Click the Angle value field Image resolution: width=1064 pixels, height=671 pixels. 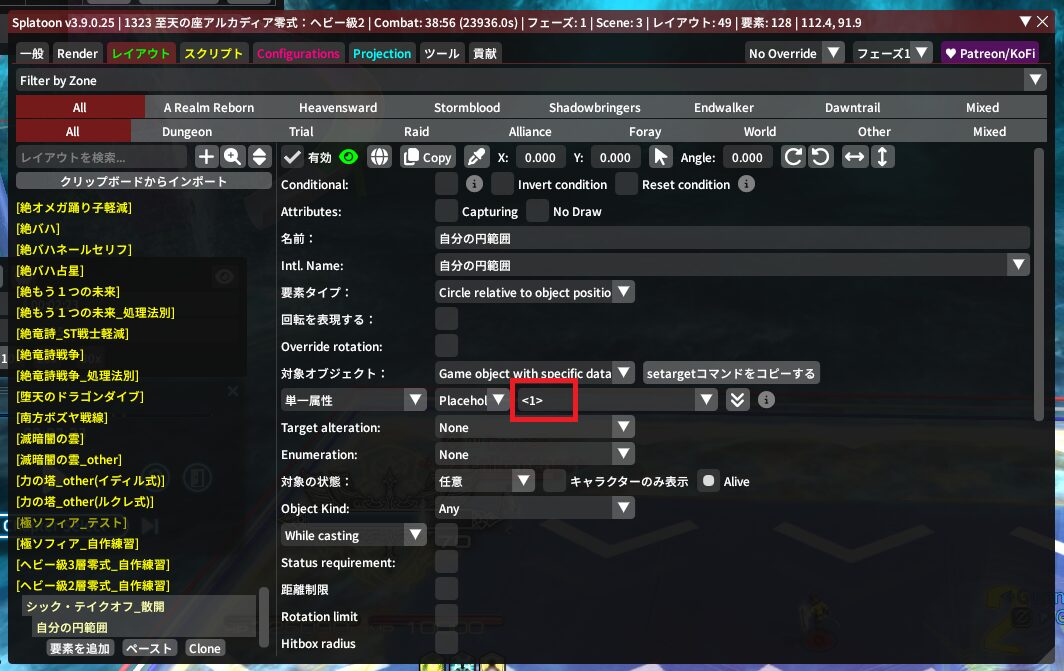tap(747, 157)
